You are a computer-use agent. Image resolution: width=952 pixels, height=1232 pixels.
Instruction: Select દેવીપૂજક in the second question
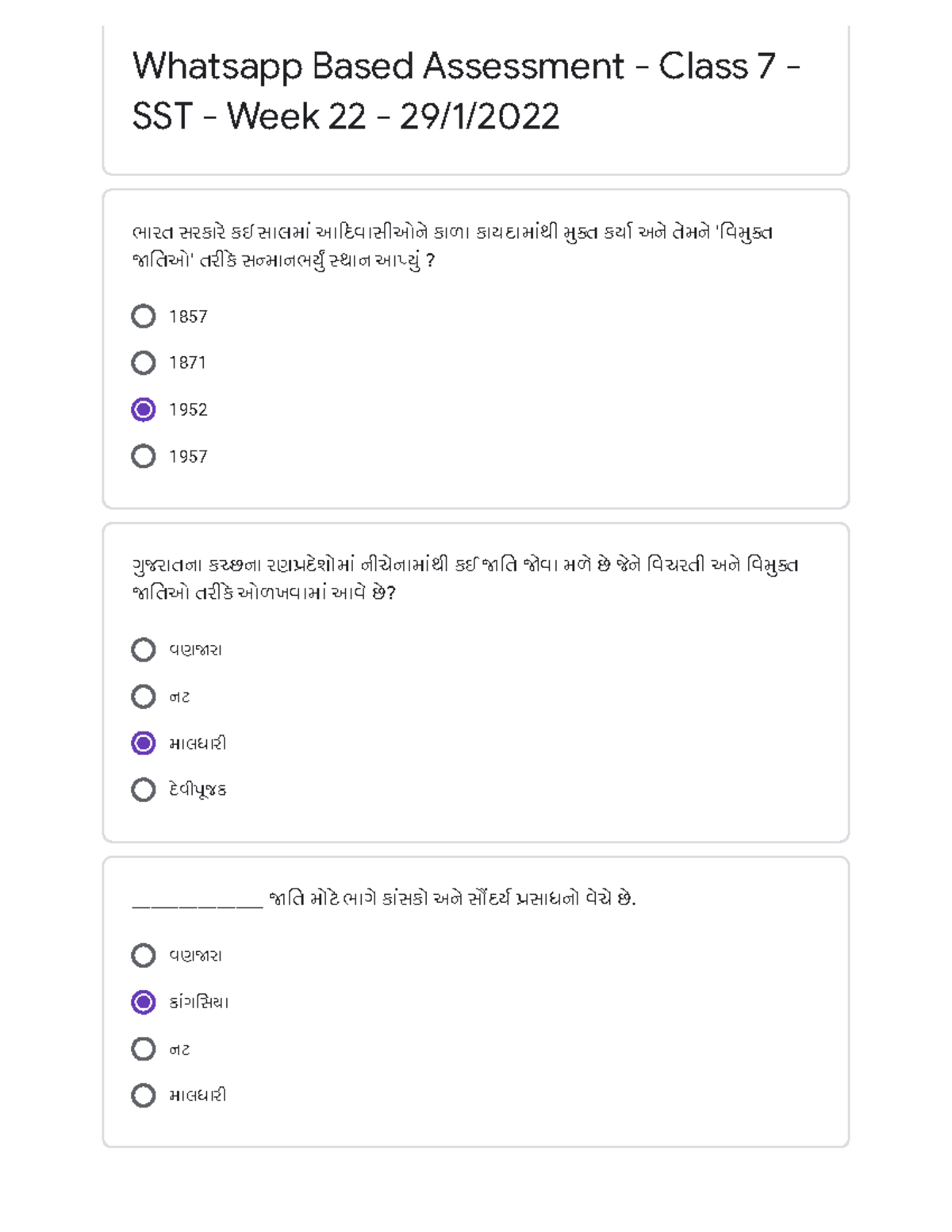143,789
